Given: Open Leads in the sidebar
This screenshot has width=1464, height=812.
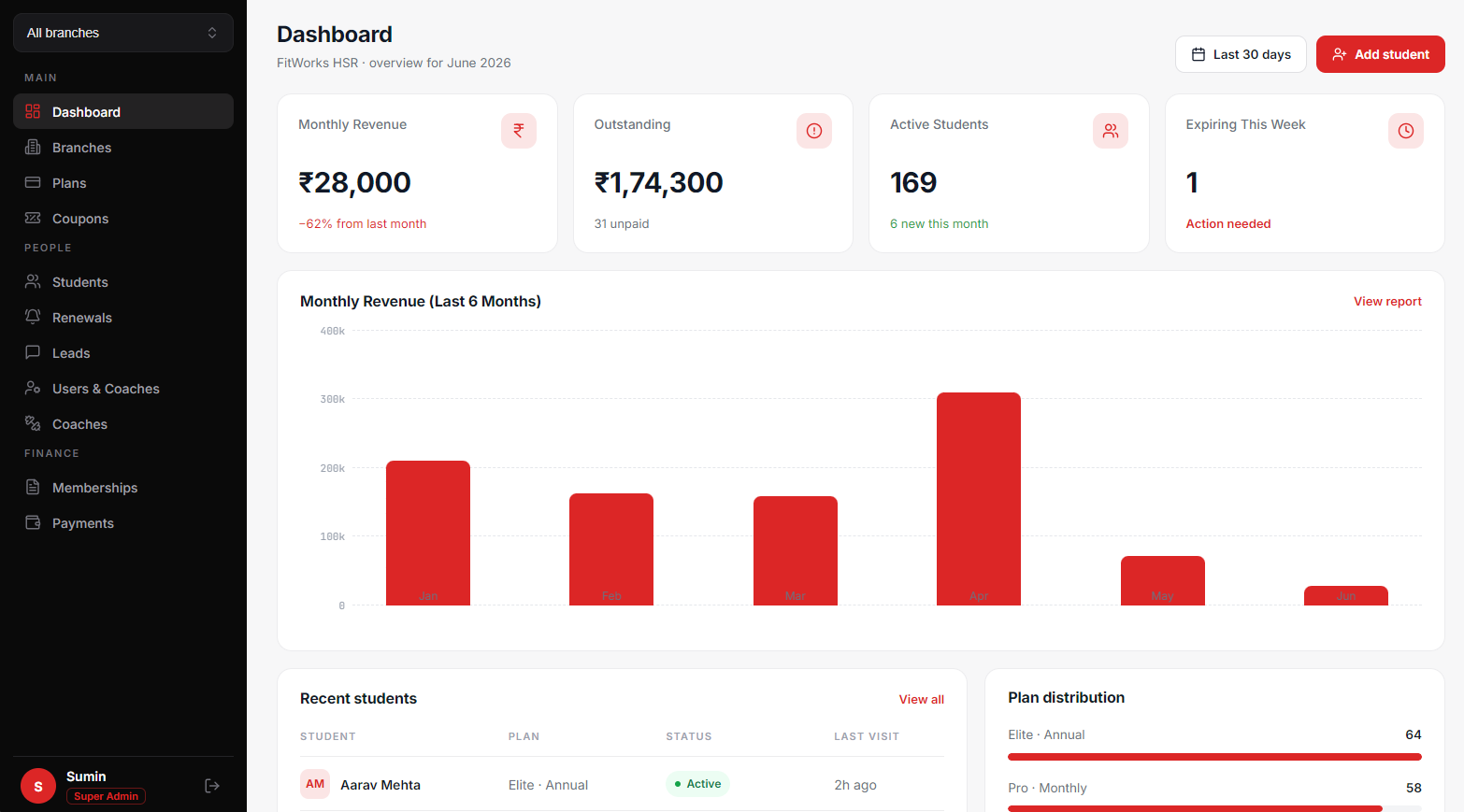Looking at the screenshot, I should coord(123,352).
